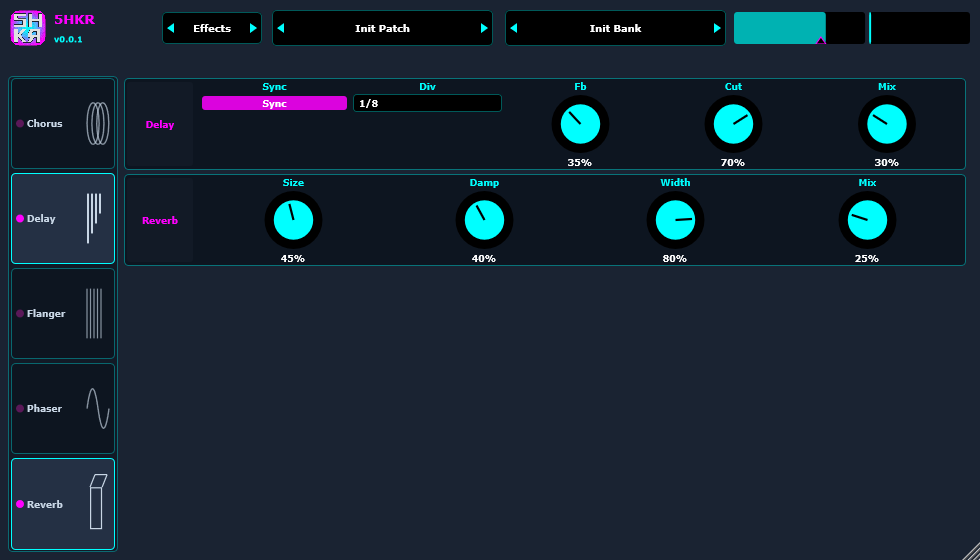This screenshot has width=980, height=560.
Task: Click the magenta Delay panel label
Action: (160, 124)
